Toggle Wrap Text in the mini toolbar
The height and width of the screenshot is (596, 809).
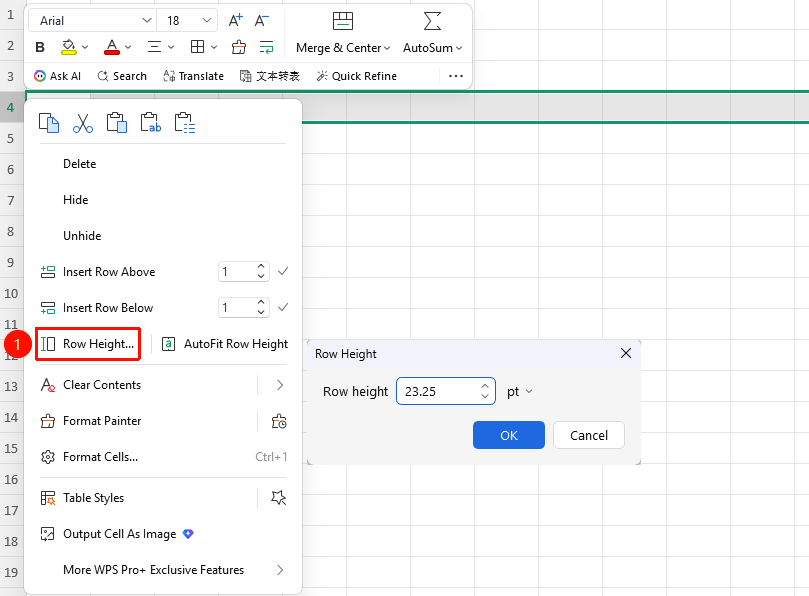coord(266,47)
